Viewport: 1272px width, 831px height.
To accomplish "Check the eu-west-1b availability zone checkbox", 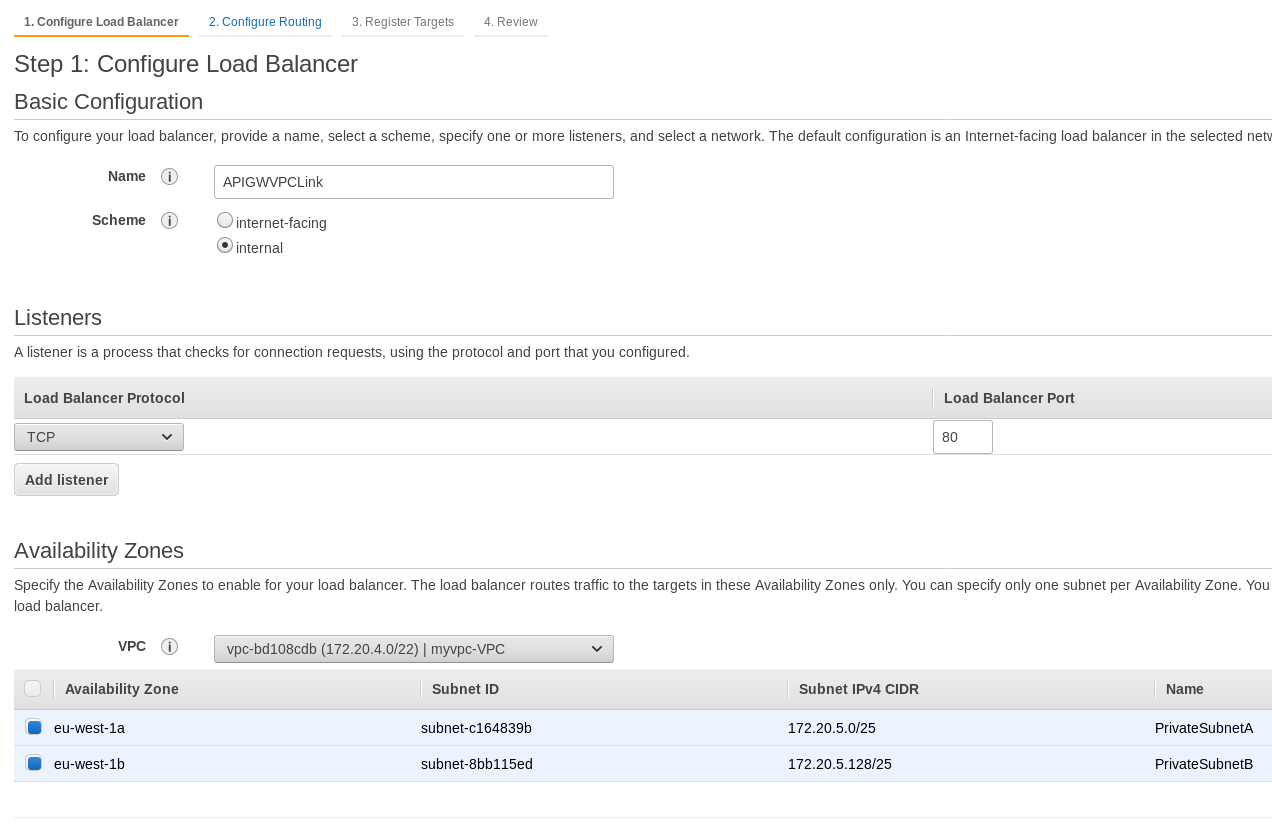I will [x=33, y=763].
